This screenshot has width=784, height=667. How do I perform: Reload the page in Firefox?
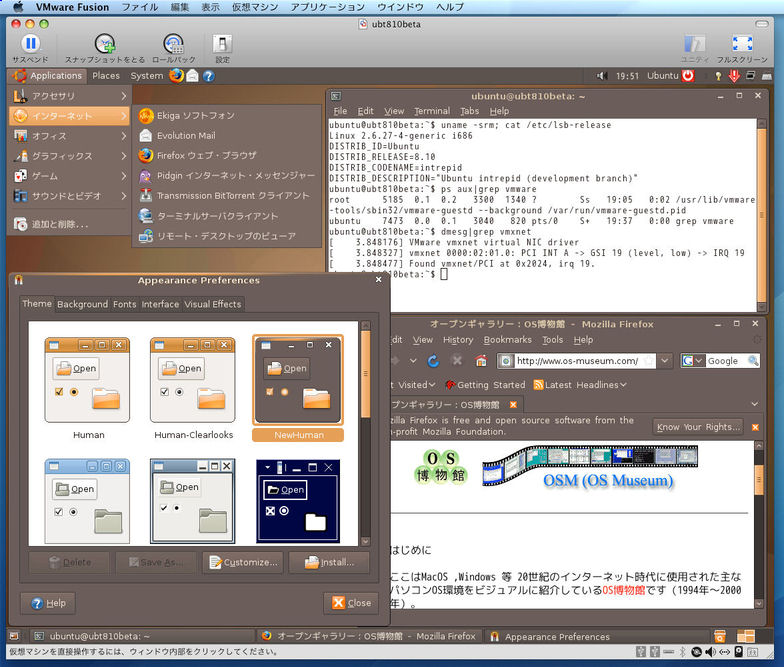433,360
